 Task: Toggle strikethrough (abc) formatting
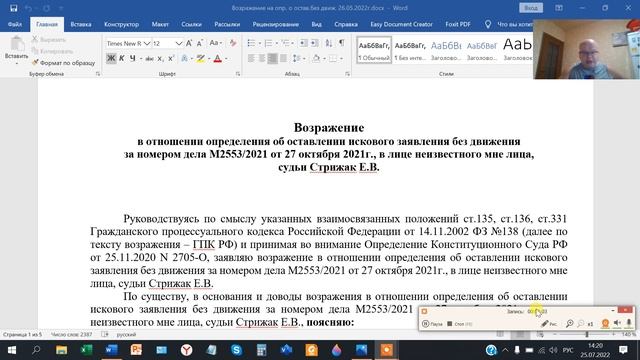click(x=149, y=59)
